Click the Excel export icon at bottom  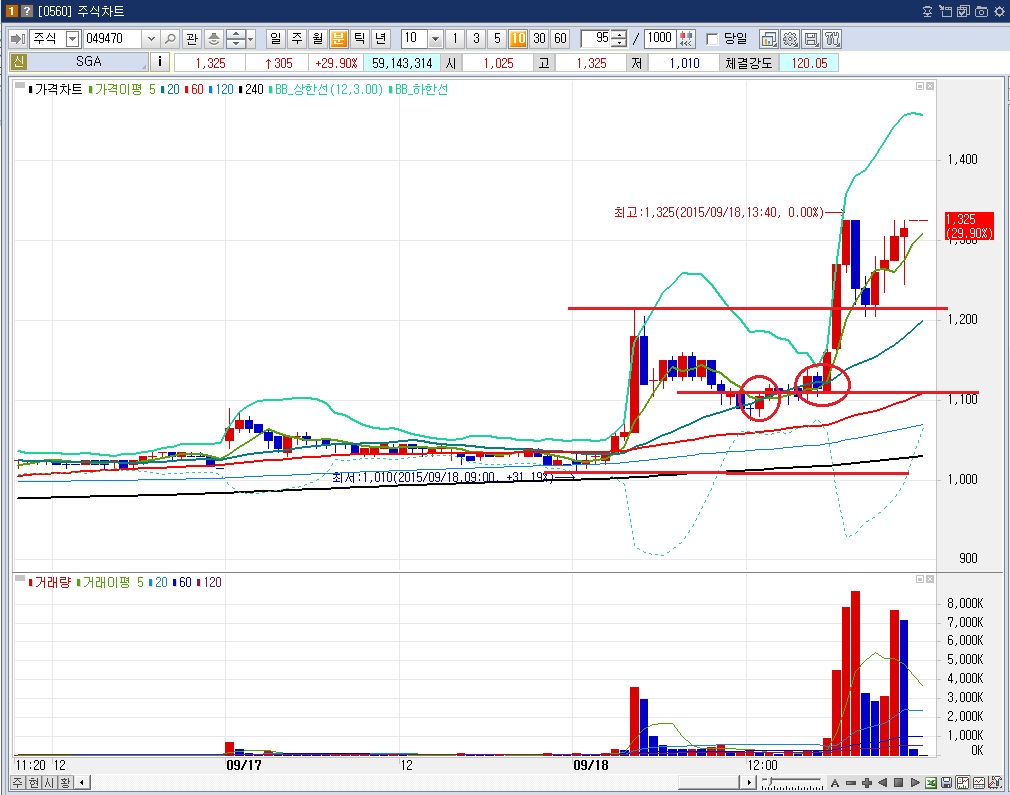931,782
